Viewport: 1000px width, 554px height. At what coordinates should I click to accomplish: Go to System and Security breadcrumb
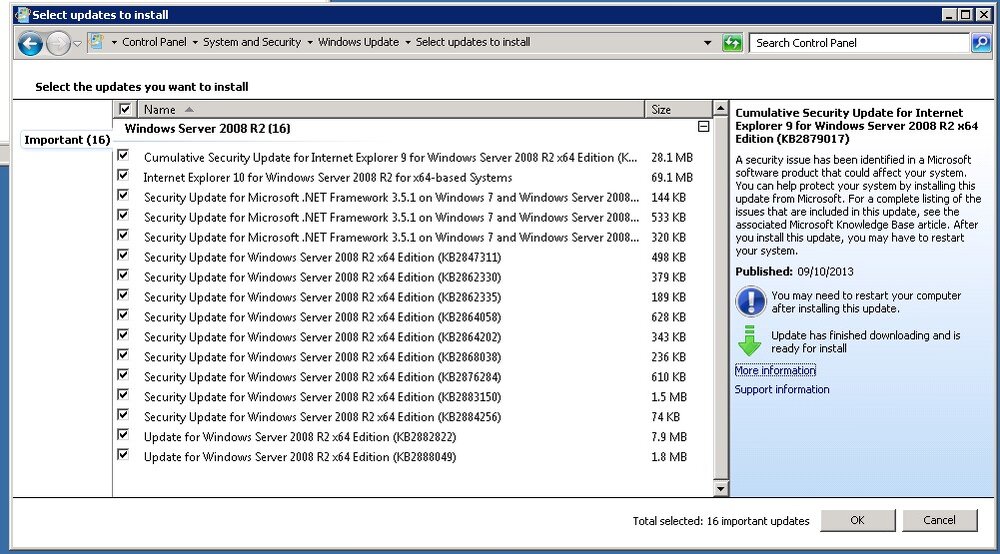pyautogui.click(x=252, y=42)
